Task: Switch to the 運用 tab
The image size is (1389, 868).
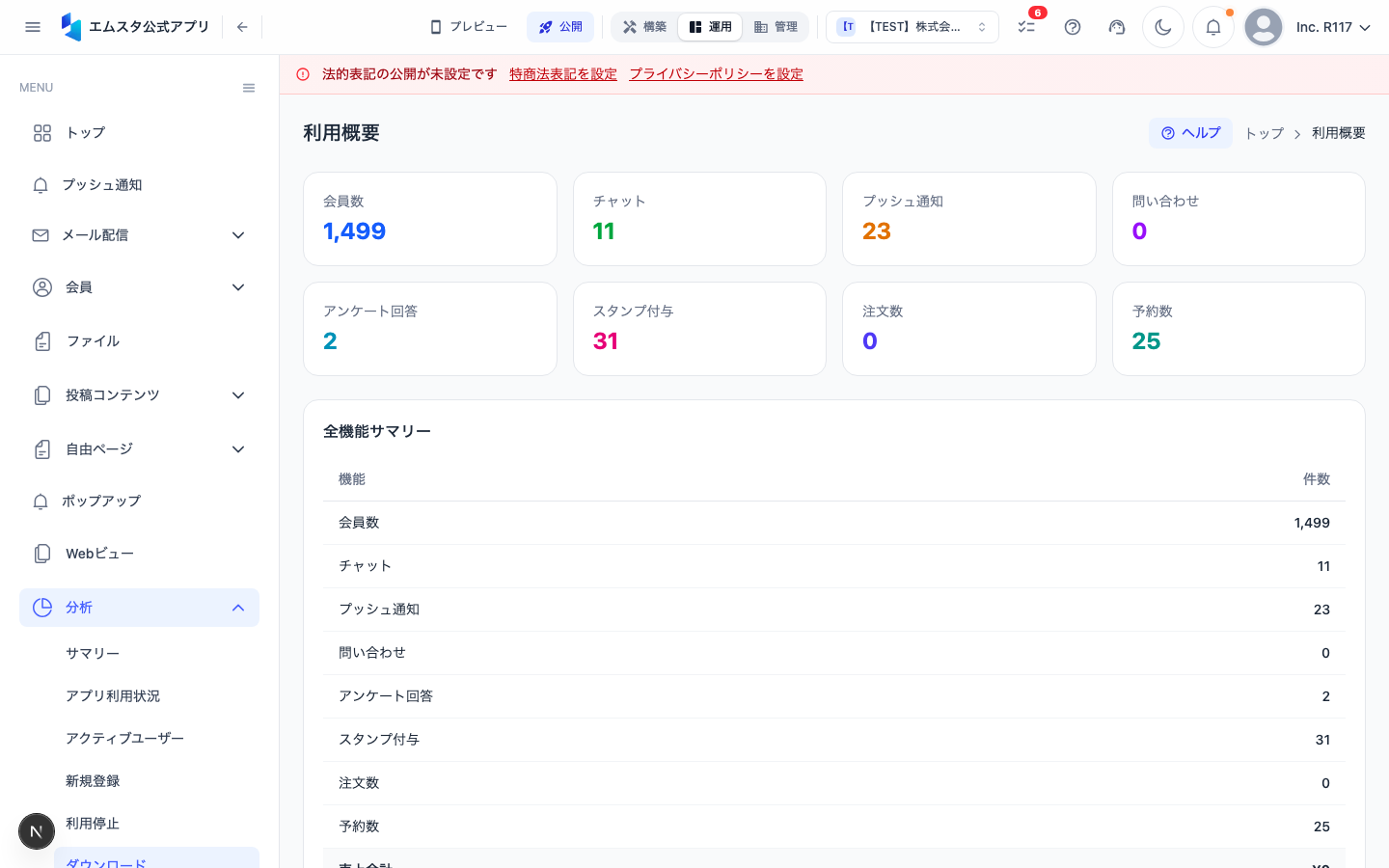Action: 710,27
